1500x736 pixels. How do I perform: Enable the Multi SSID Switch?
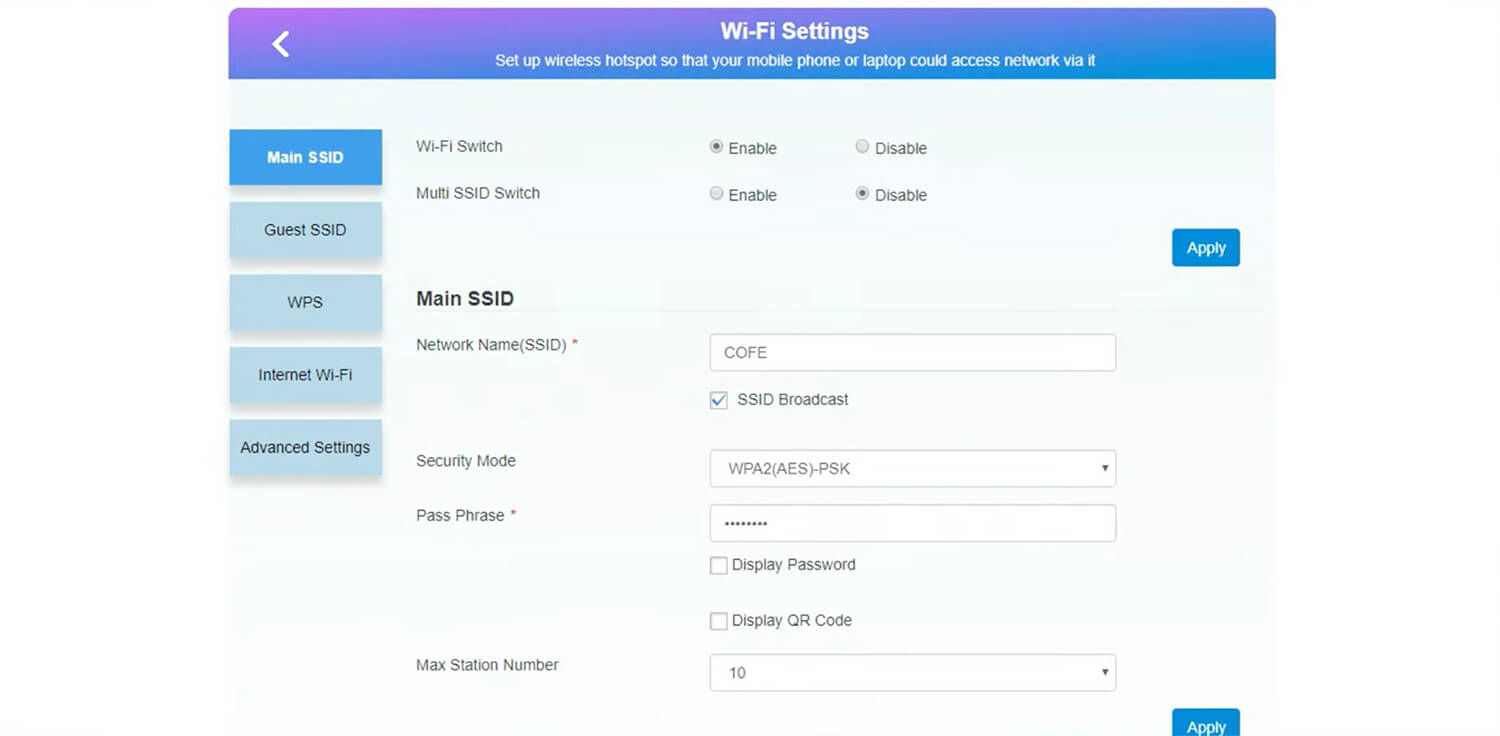(x=716, y=194)
